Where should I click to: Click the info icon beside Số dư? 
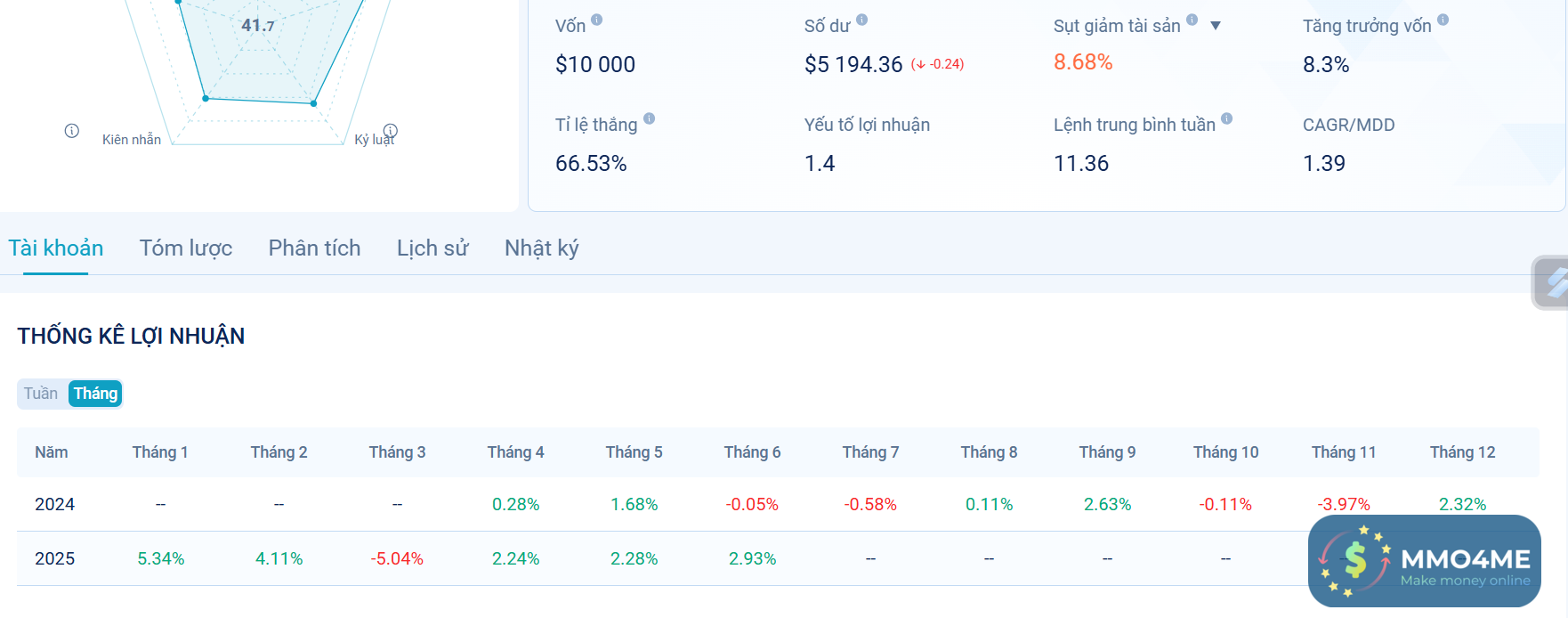click(x=861, y=20)
